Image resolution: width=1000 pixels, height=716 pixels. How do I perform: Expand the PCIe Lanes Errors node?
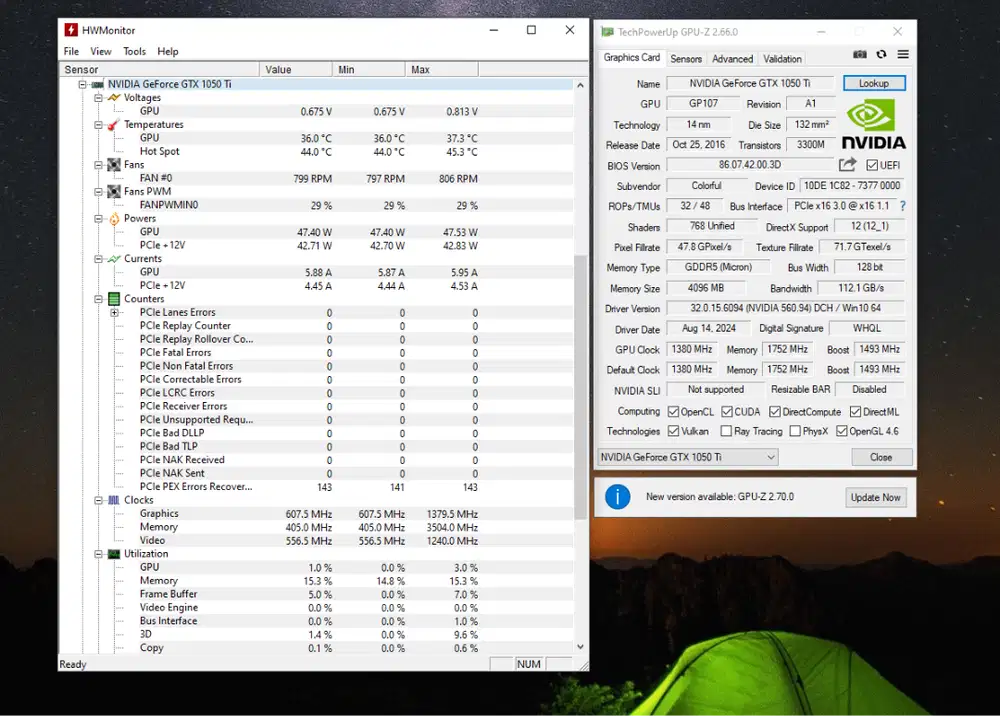pos(114,312)
